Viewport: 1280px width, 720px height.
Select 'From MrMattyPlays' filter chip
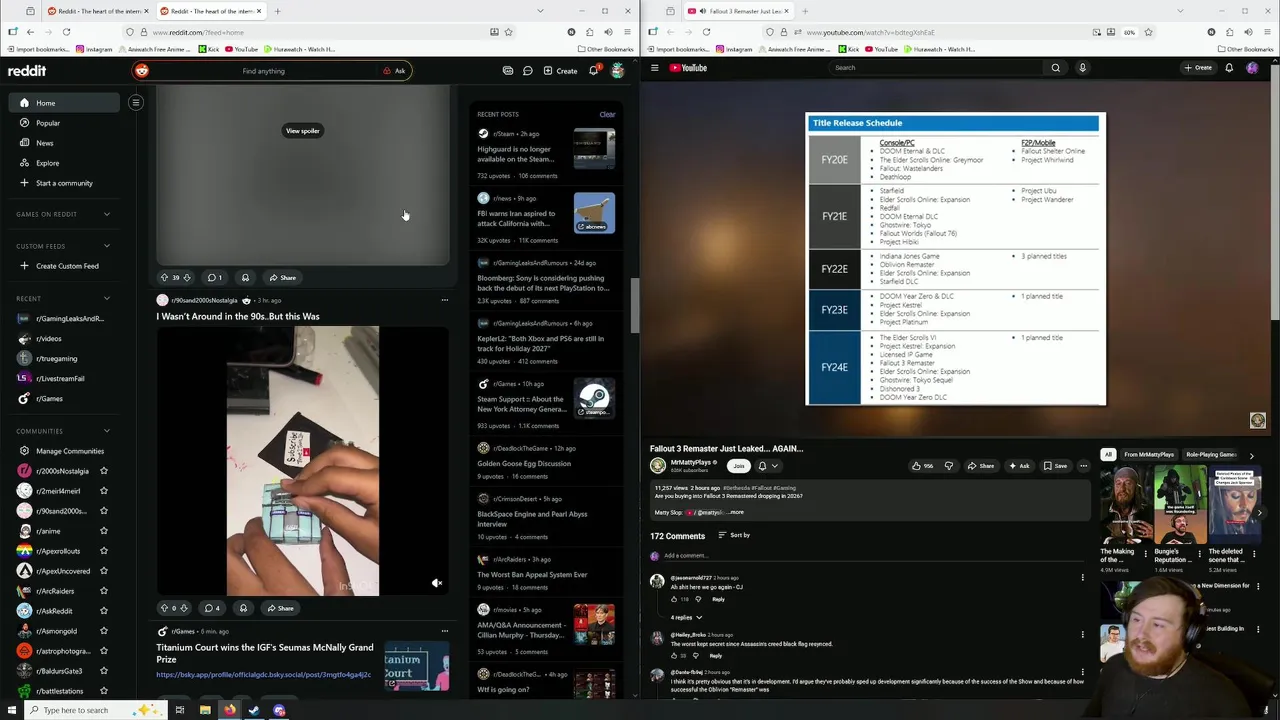[1149, 455]
